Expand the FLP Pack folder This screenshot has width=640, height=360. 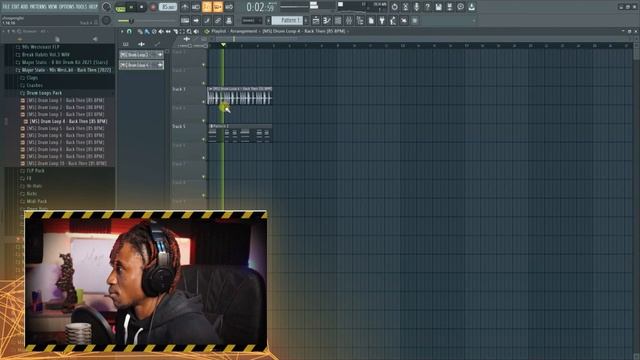pyautogui.click(x=36, y=171)
